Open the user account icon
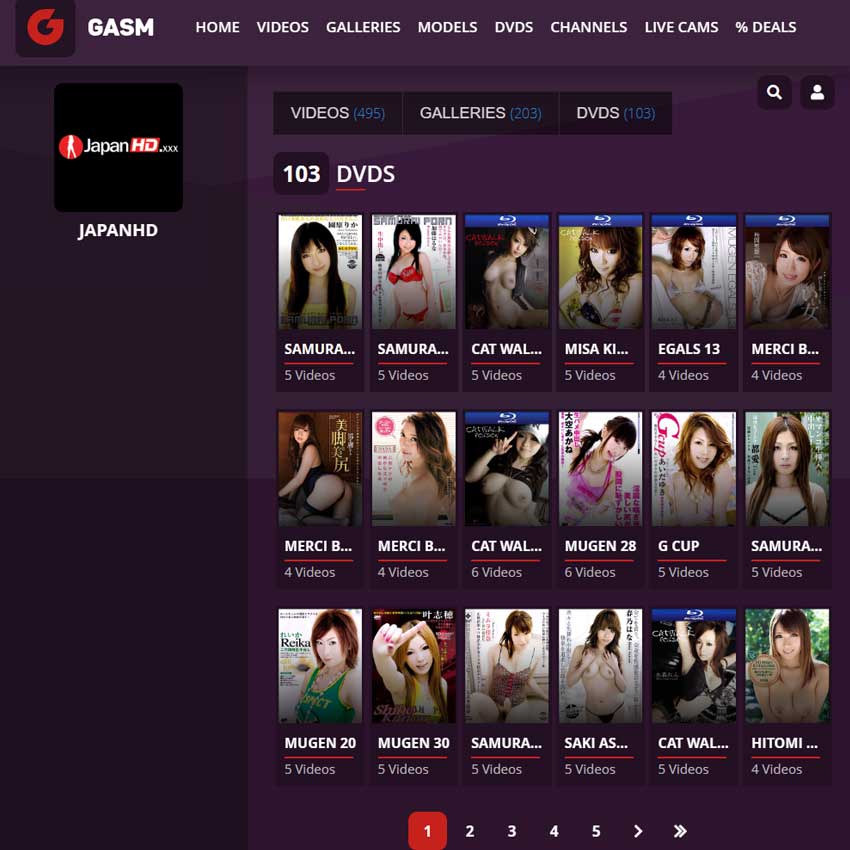Viewport: 850px width, 850px height. coord(817,92)
